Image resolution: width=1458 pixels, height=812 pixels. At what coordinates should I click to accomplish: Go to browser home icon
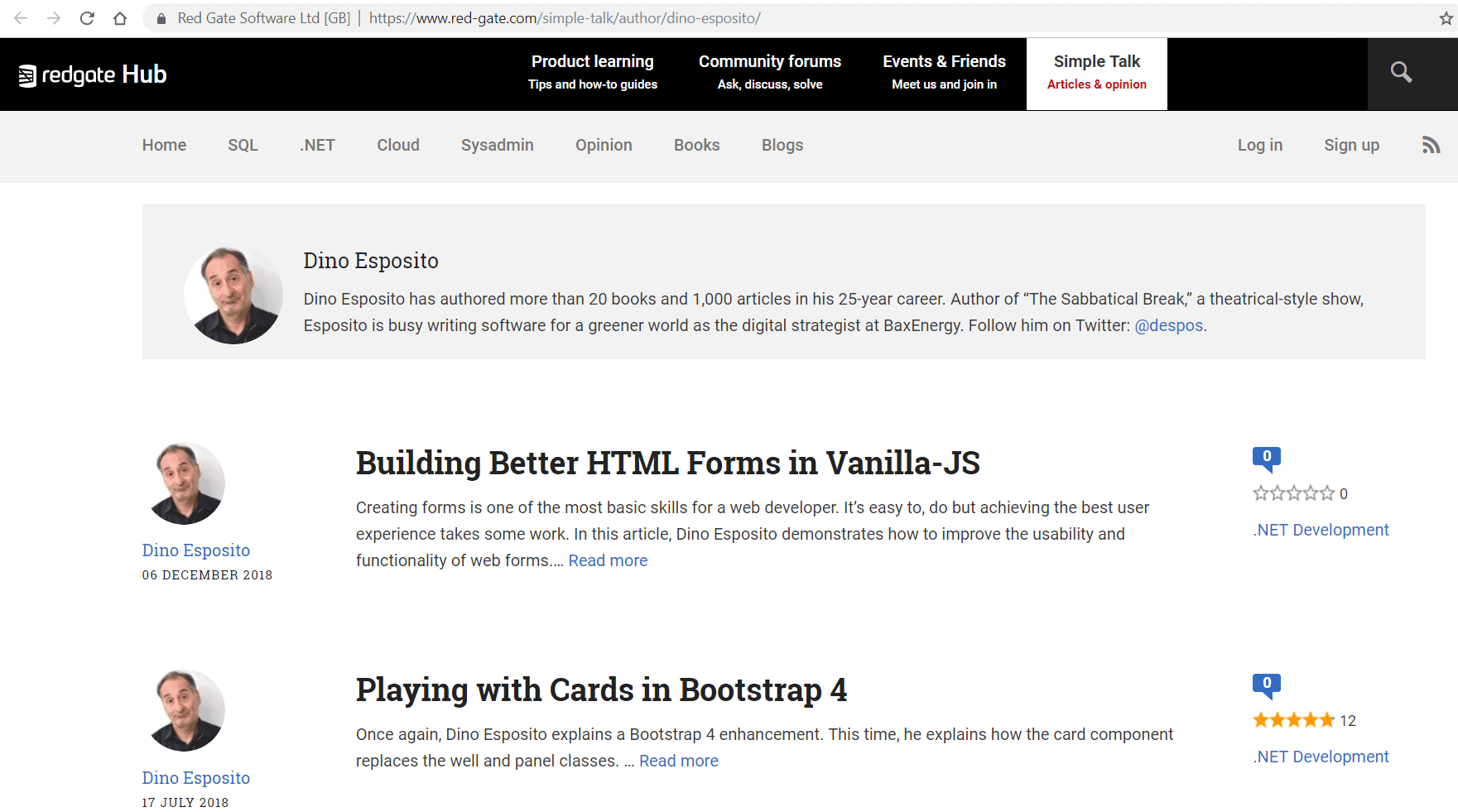coord(120,18)
